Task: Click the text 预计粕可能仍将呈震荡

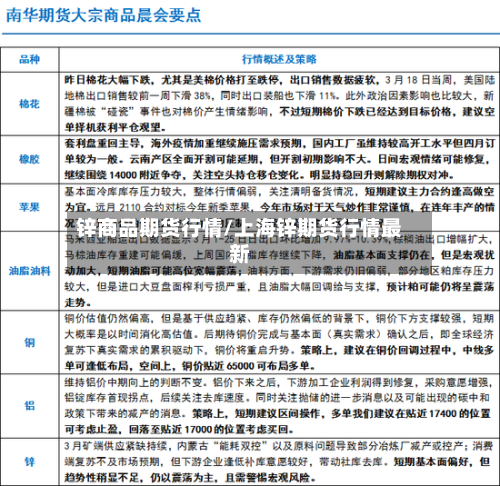Action: (440, 287)
